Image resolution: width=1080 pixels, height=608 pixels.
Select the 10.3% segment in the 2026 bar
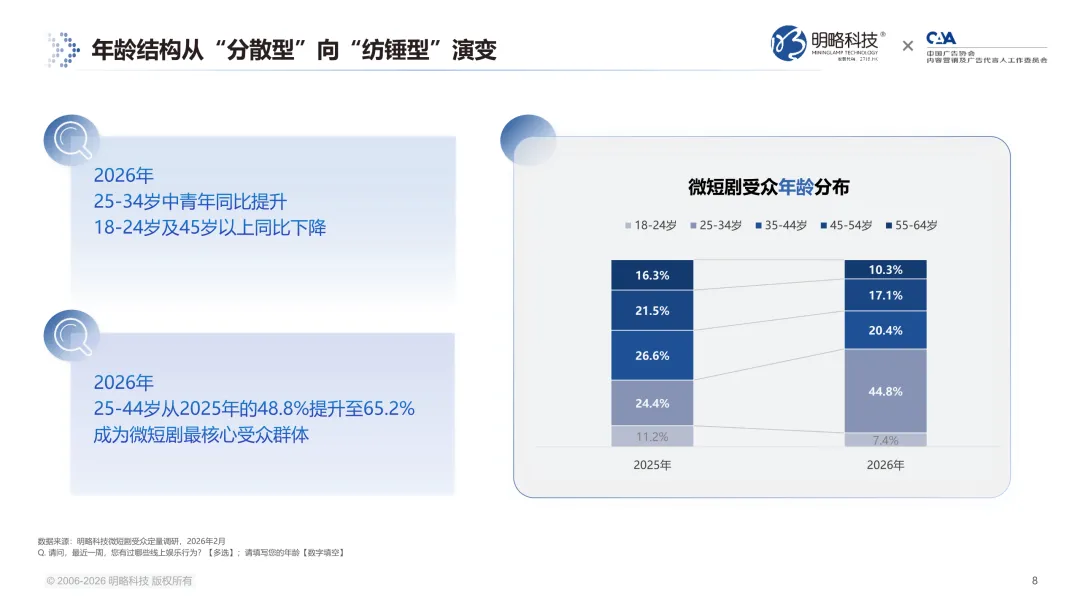pyautogui.click(x=886, y=269)
